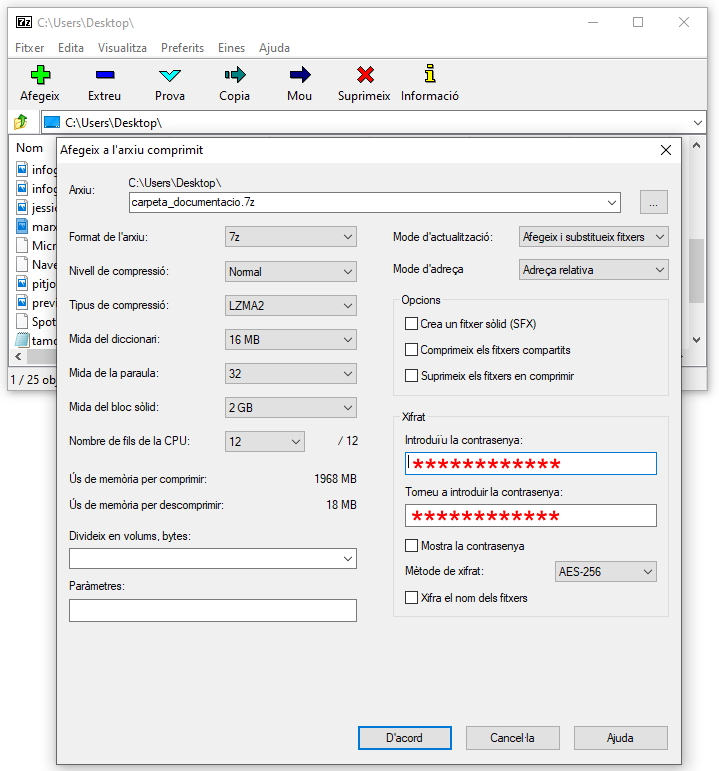The image size is (719, 771).
Task: Open the Fitxer menu
Action: [30, 48]
